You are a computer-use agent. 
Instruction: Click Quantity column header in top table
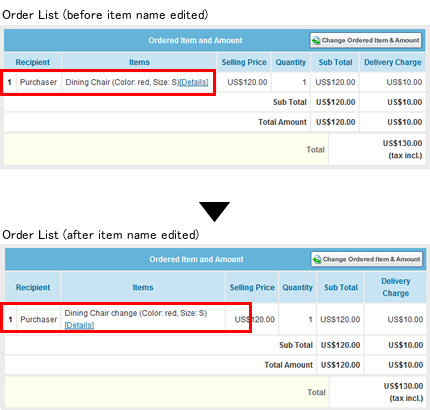(x=291, y=62)
